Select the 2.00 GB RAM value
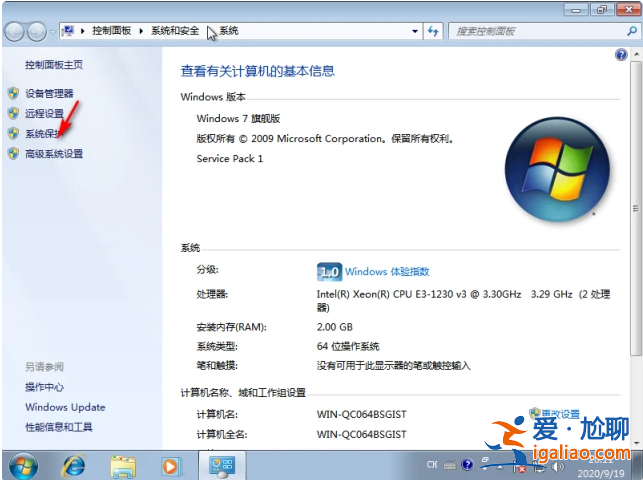 [x=335, y=327]
